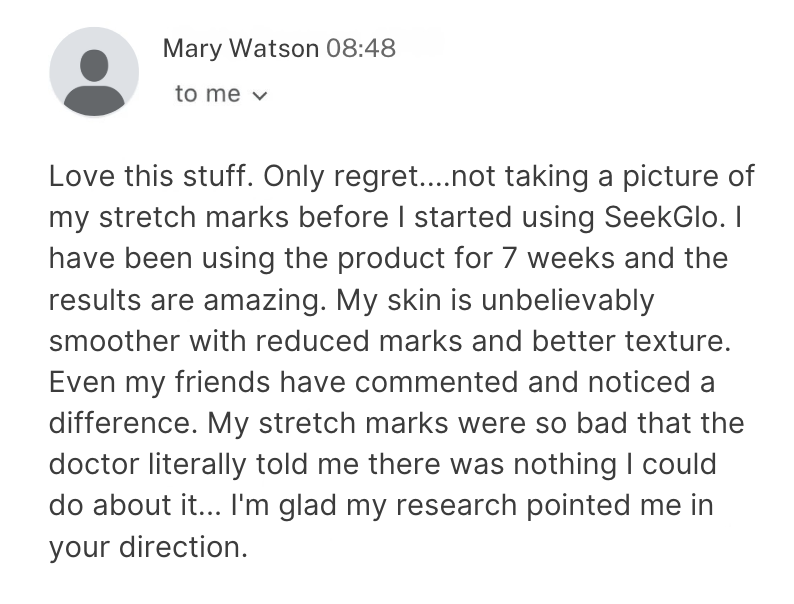Click the word "unbelievably" in the body
The width and height of the screenshot is (794, 604).
568,301
